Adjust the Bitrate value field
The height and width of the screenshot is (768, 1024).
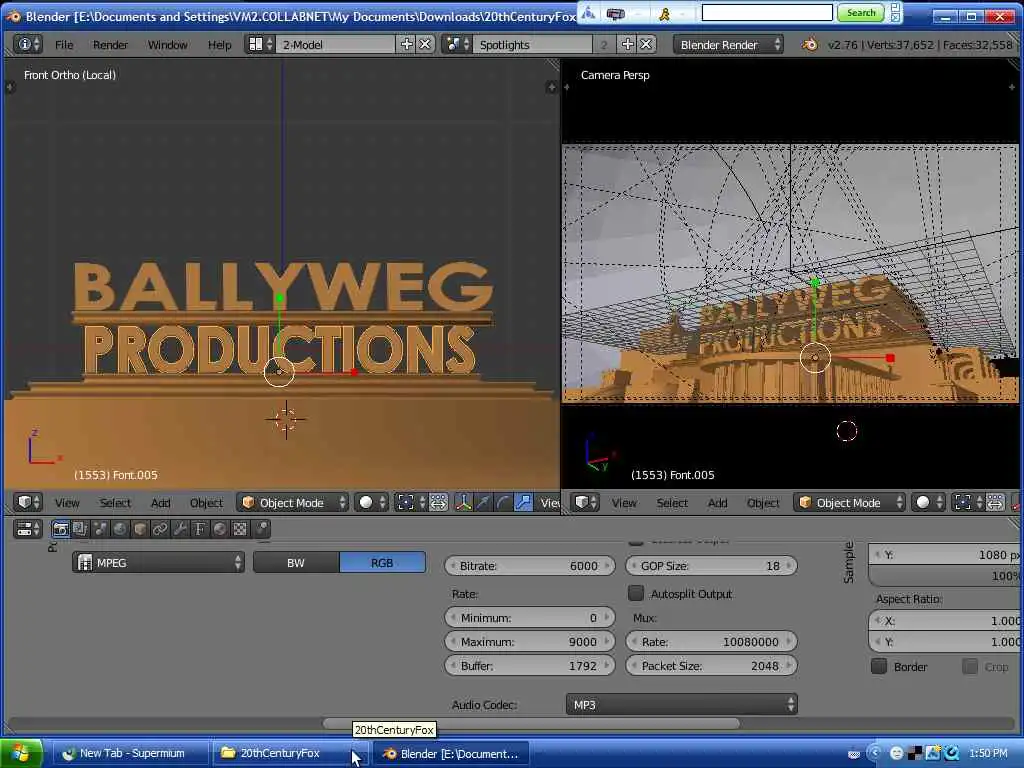[x=530, y=566]
